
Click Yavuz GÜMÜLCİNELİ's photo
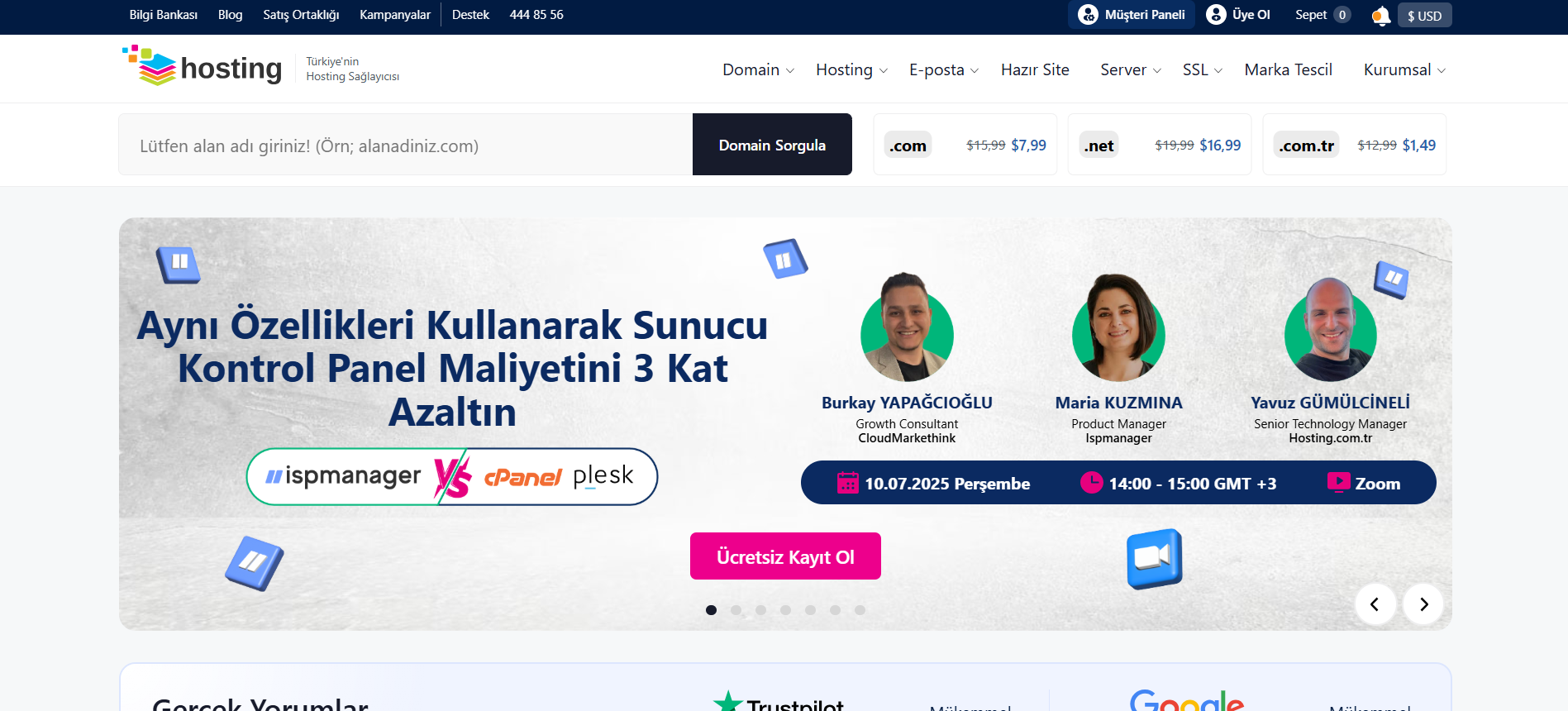(1330, 330)
